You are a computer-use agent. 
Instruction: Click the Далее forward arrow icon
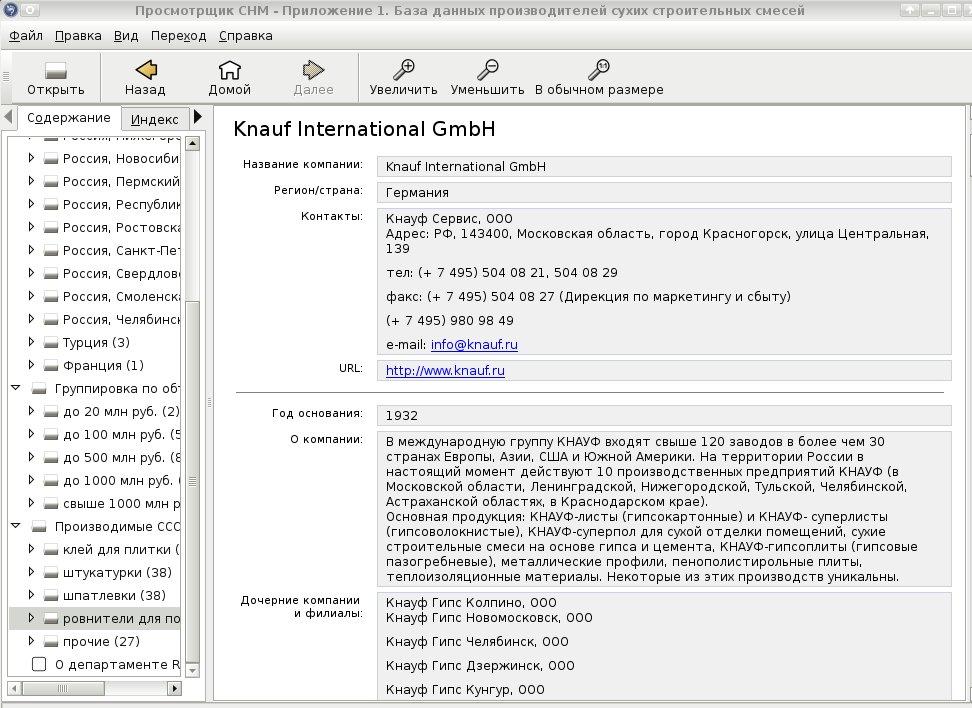coord(313,69)
